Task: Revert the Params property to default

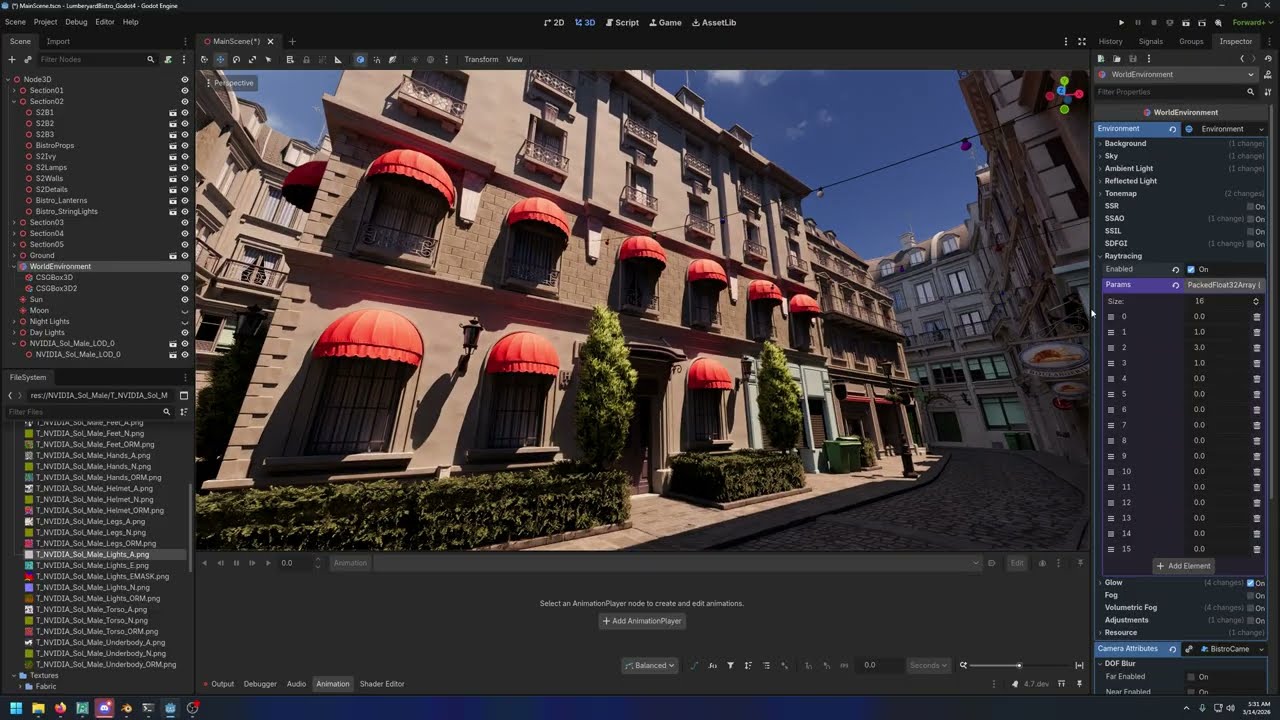Action: pos(1175,285)
